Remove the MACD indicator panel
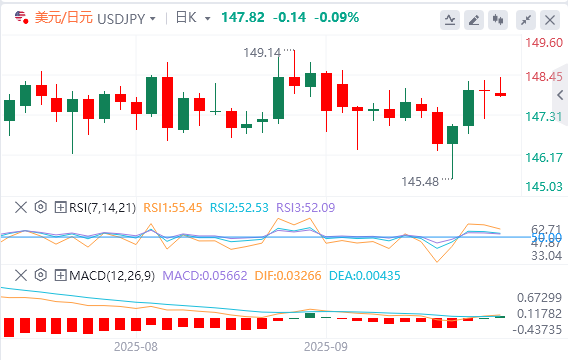Screen dimensions: 568x360 click(x=21, y=276)
